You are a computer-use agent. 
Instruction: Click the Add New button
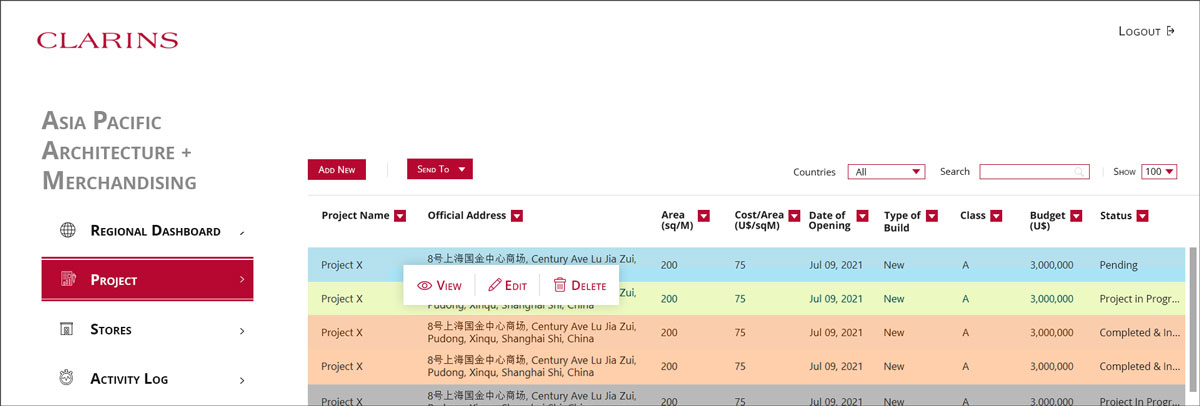(x=337, y=170)
